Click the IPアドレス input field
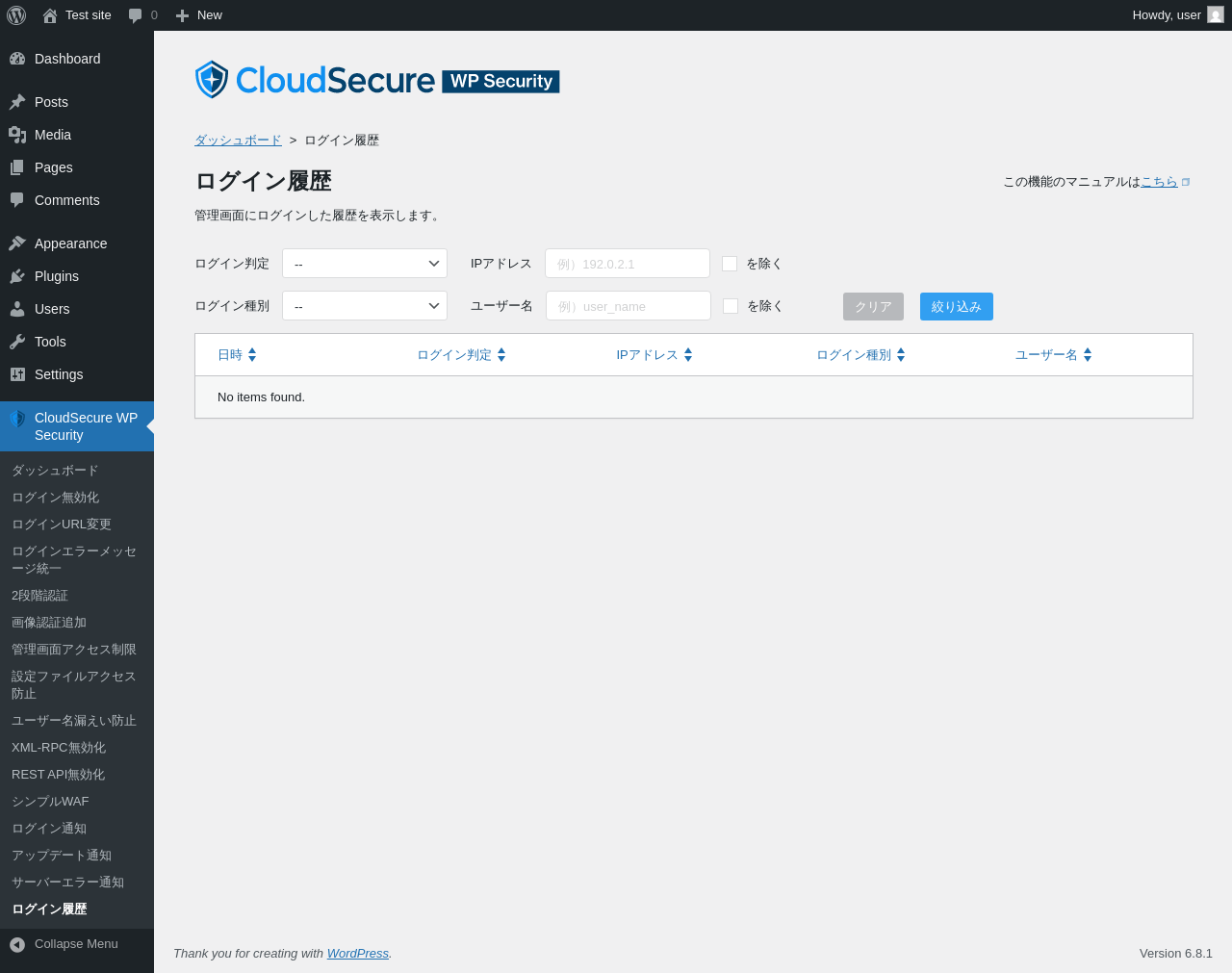 pos(628,264)
